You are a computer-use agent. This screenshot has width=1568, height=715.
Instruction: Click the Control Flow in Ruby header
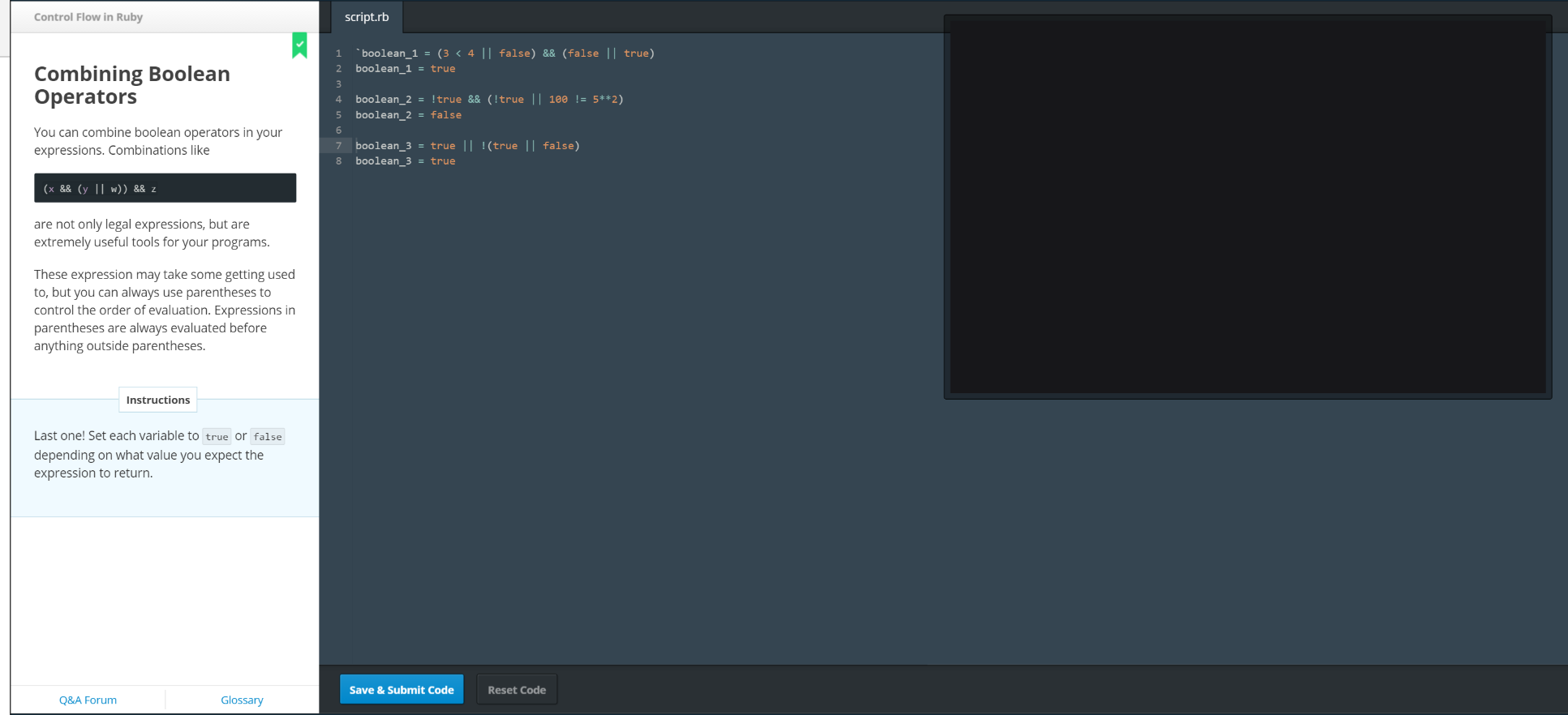(x=88, y=17)
